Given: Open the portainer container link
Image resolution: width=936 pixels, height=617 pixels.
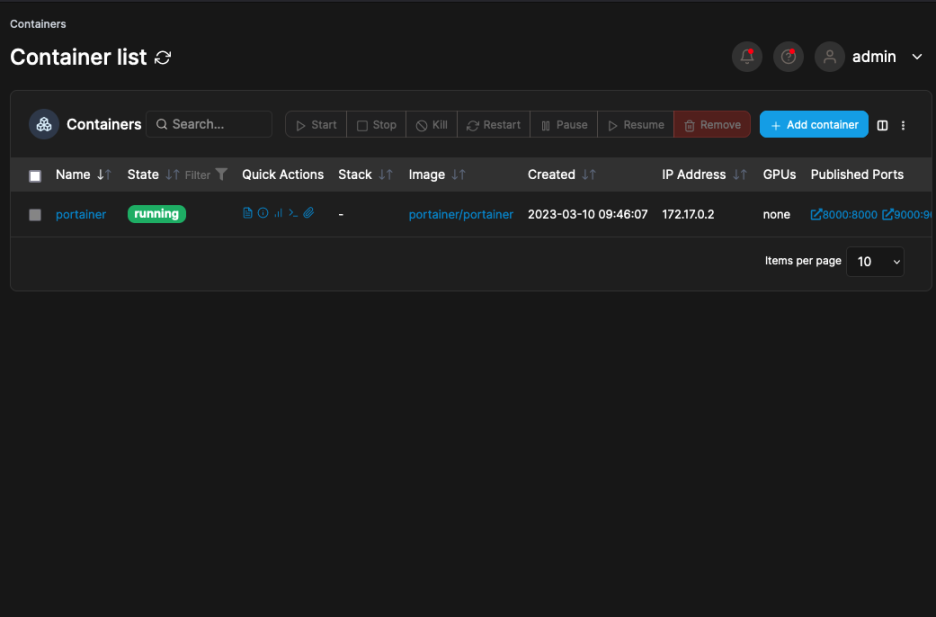Looking at the screenshot, I should 81,215.
